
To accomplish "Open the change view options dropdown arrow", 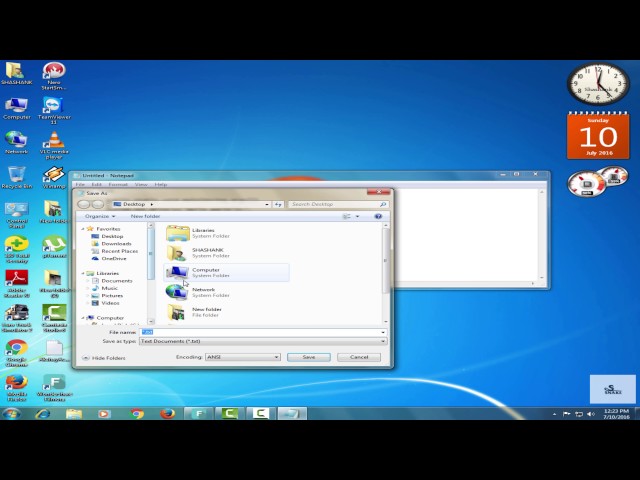I will tap(358, 216).
